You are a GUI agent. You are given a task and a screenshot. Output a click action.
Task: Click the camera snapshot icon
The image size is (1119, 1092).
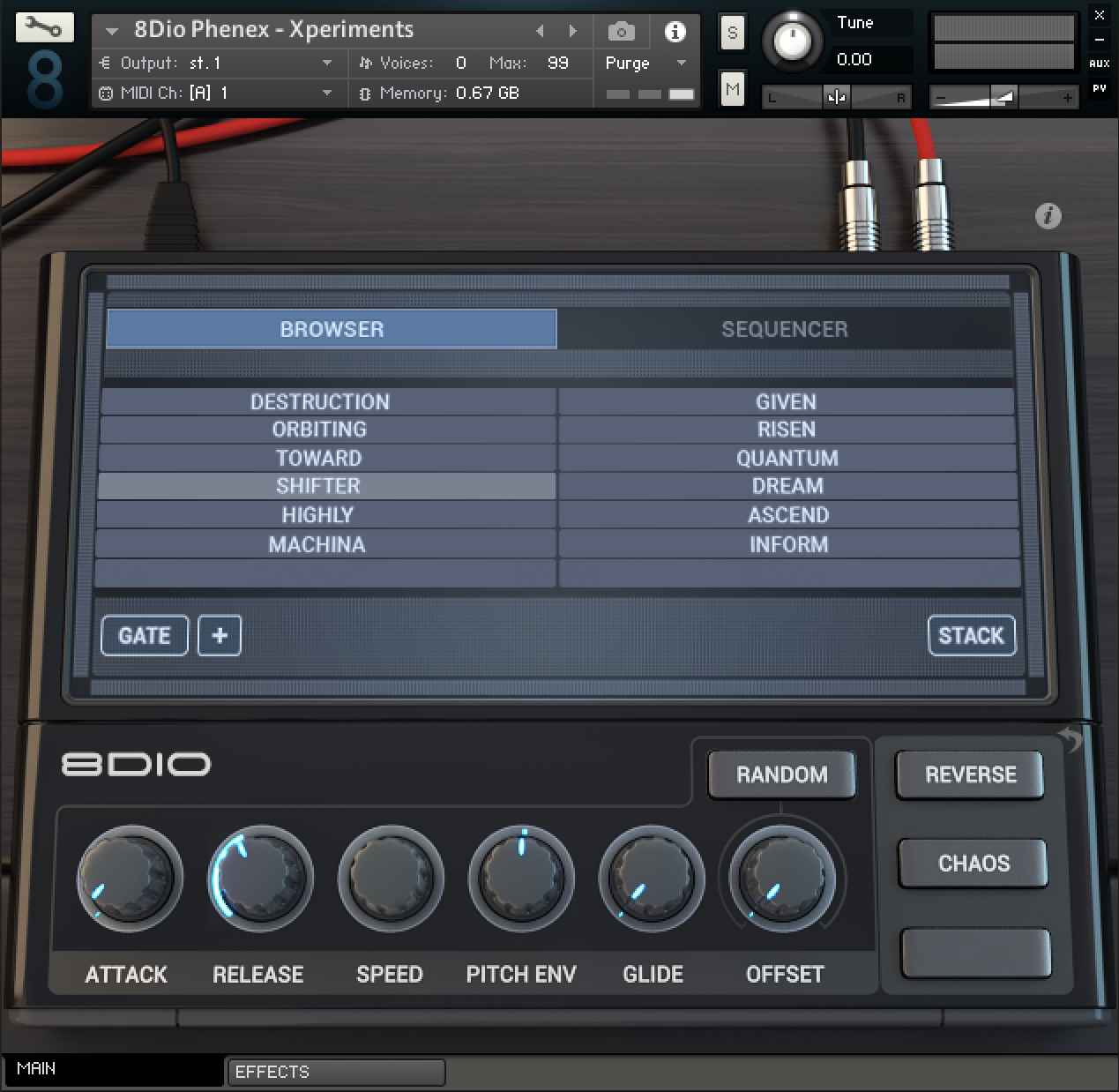point(621,33)
